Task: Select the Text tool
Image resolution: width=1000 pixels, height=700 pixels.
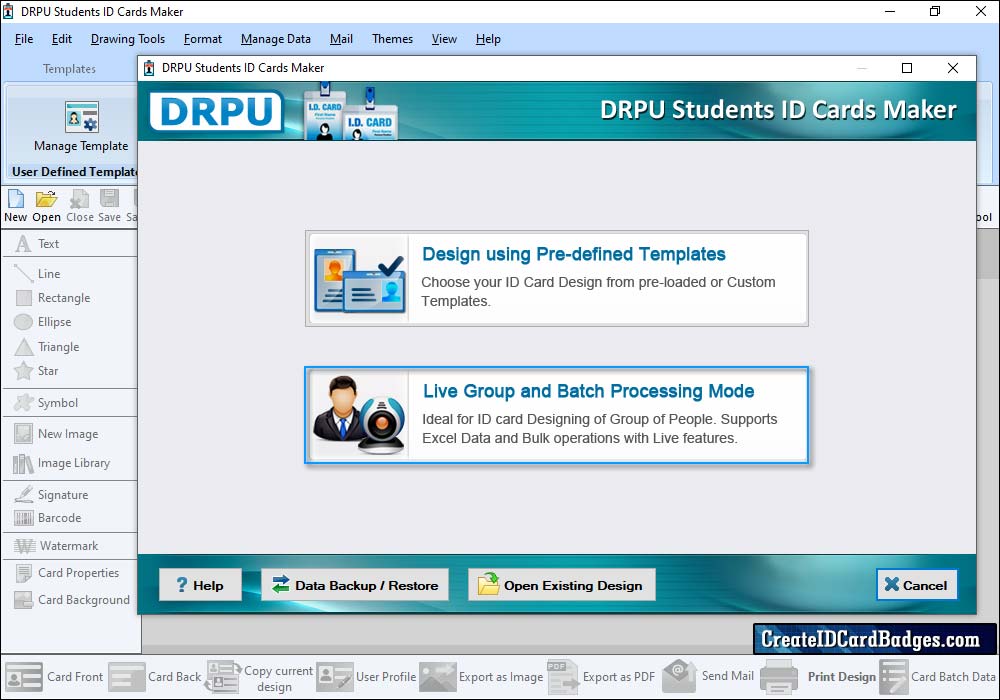Action: (x=38, y=244)
